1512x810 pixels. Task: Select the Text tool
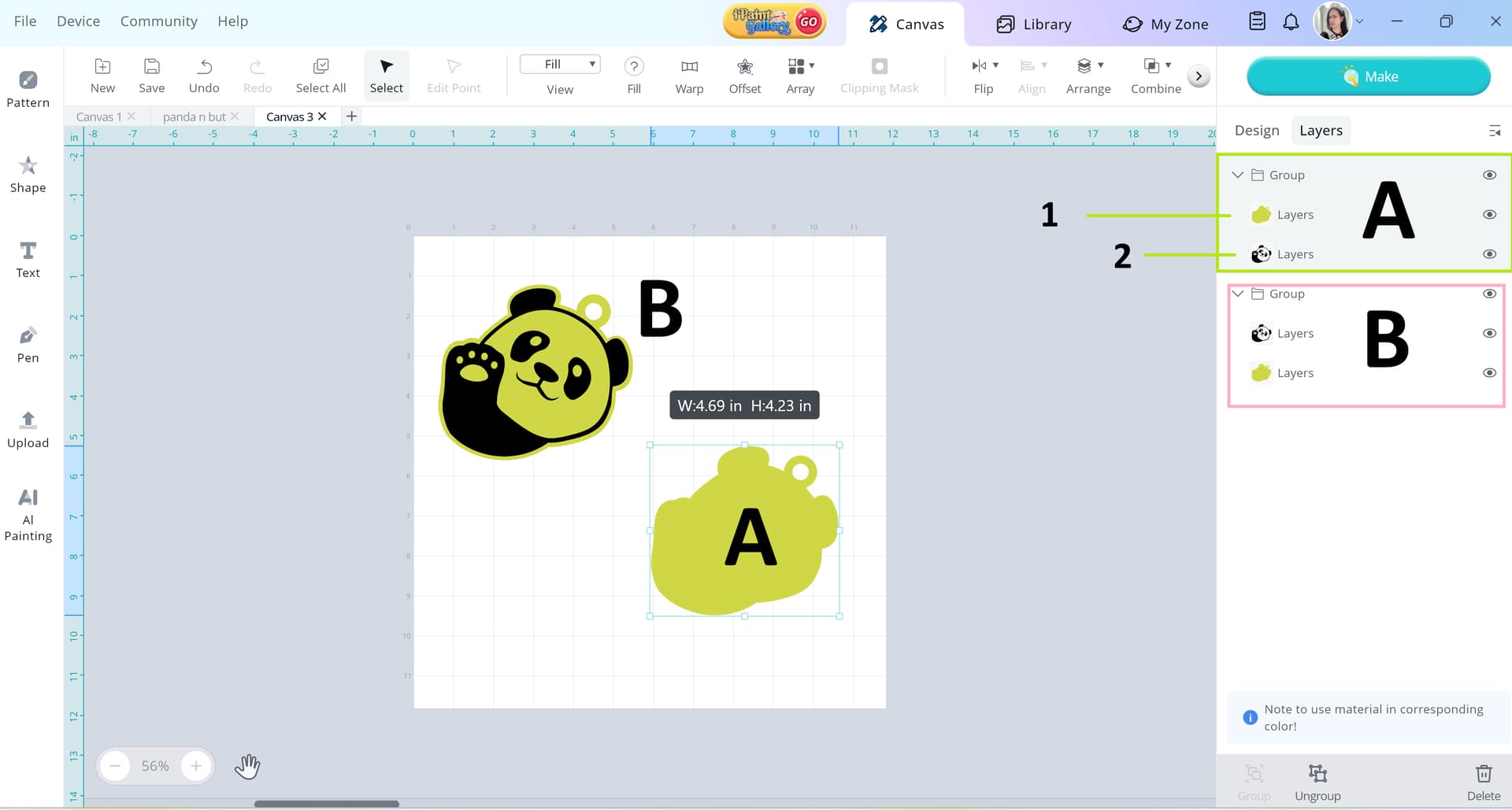pyautogui.click(x=28, y=259)
